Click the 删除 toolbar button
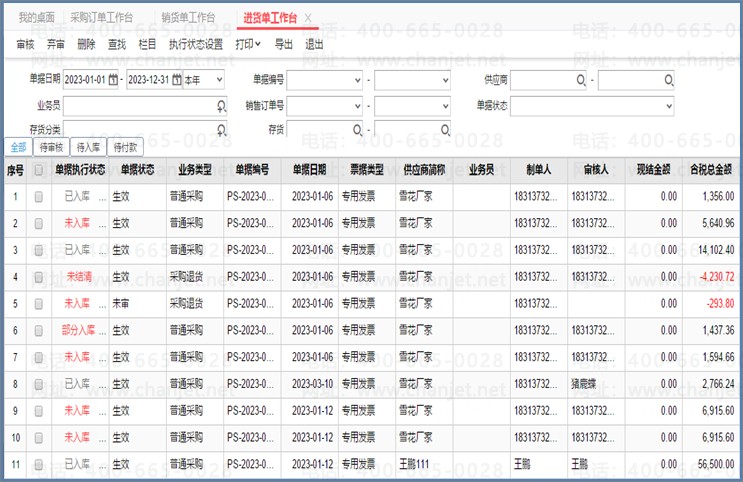The height and width of the screenshot is (482, 743). coord(86,45)
